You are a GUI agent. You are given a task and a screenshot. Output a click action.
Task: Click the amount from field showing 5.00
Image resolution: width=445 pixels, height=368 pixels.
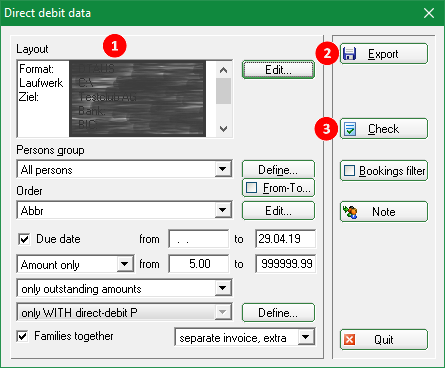[x=199, y=264]
